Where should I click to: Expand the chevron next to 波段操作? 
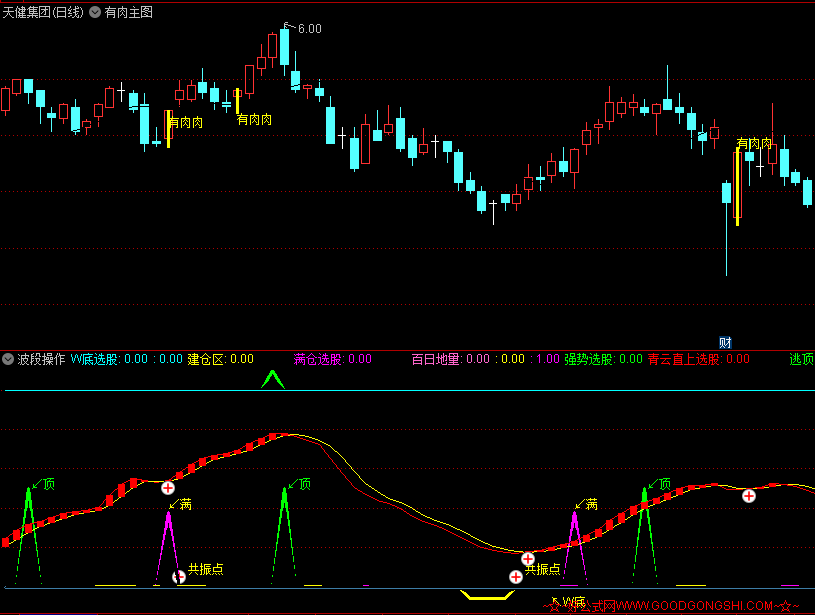tap(8, 359)
